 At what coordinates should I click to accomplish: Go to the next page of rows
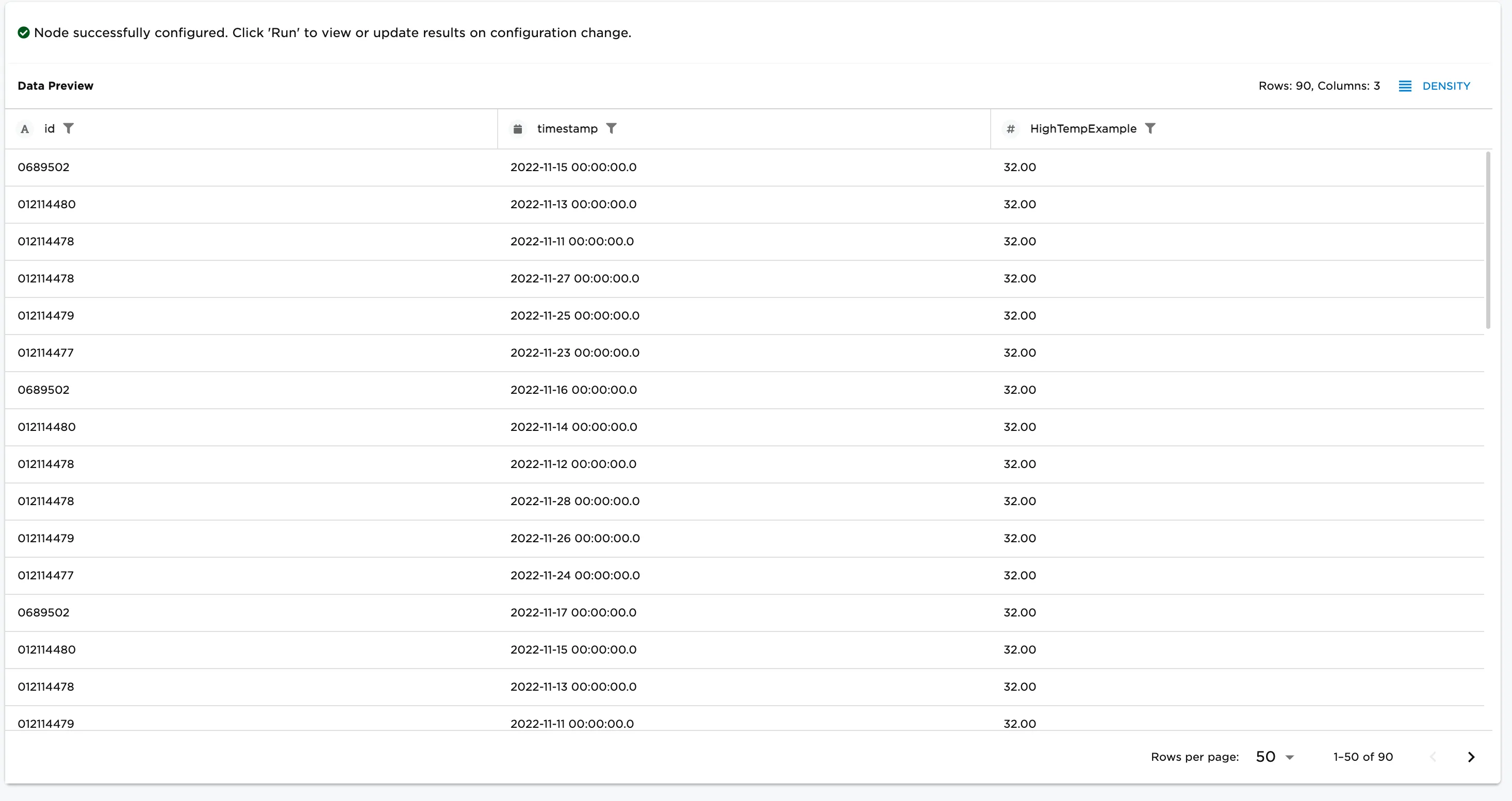pos(1470,757)
